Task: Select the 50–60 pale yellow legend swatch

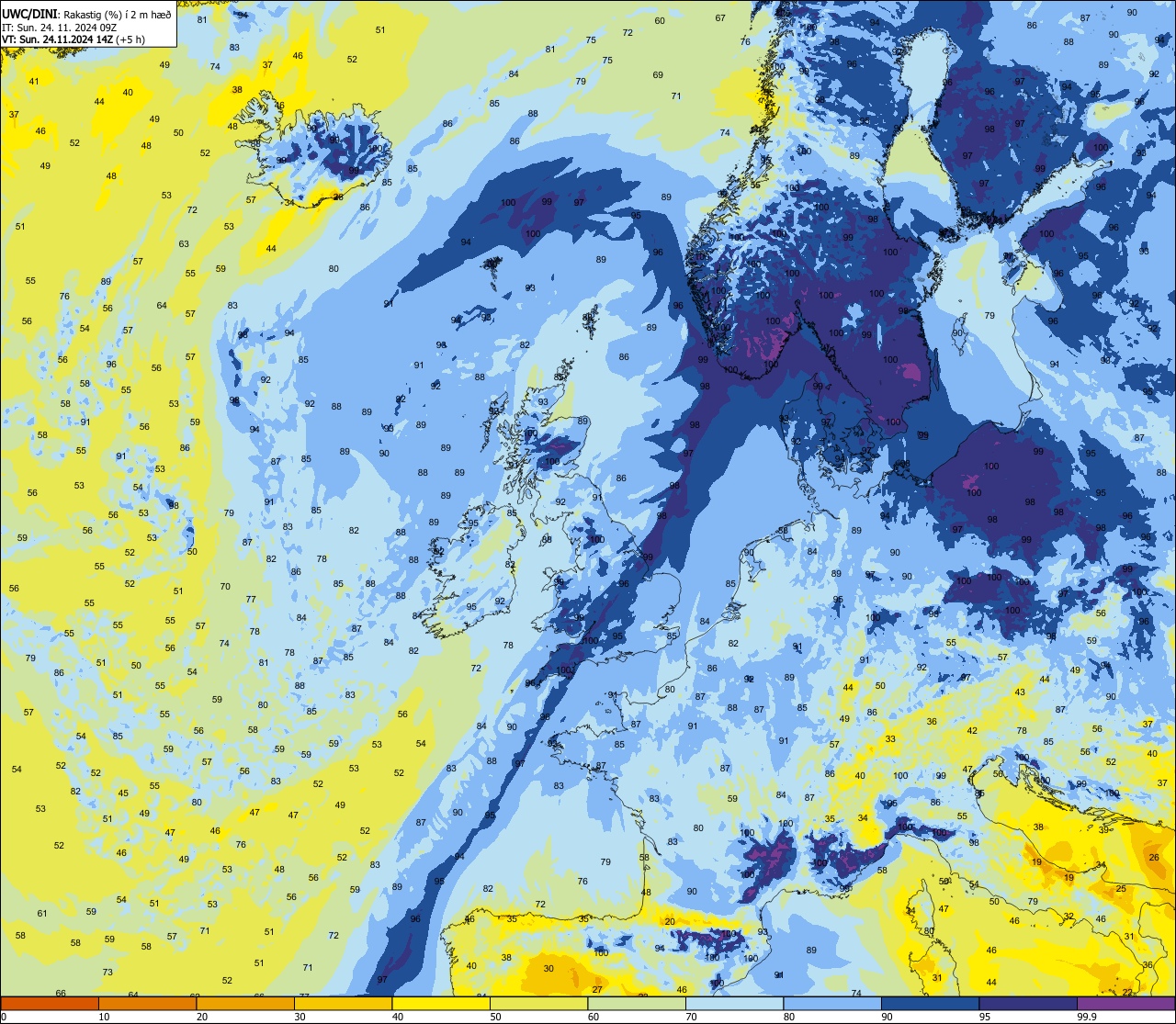Action: click(538, 1003)
